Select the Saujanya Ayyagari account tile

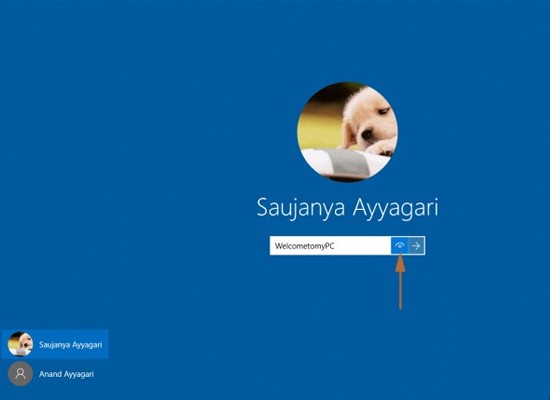pos(54,344)
